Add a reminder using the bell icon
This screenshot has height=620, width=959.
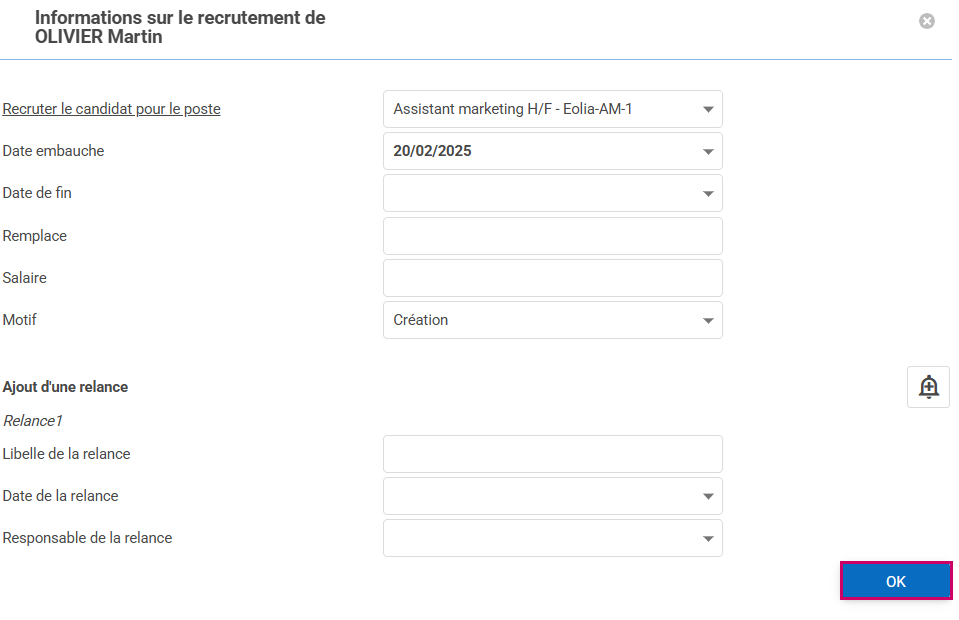coord(928,387)
